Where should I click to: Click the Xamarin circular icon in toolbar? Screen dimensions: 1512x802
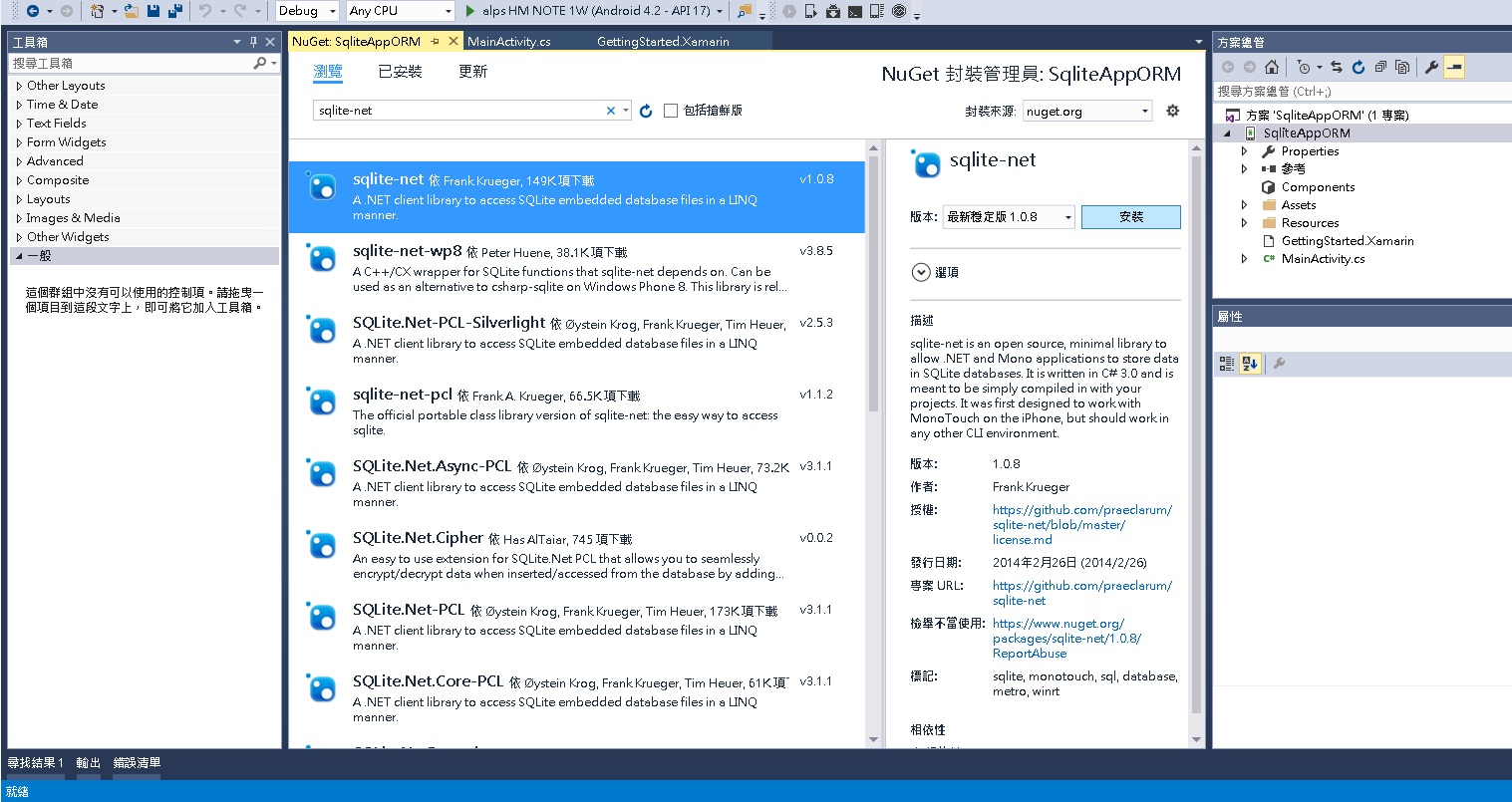(899, 11)
